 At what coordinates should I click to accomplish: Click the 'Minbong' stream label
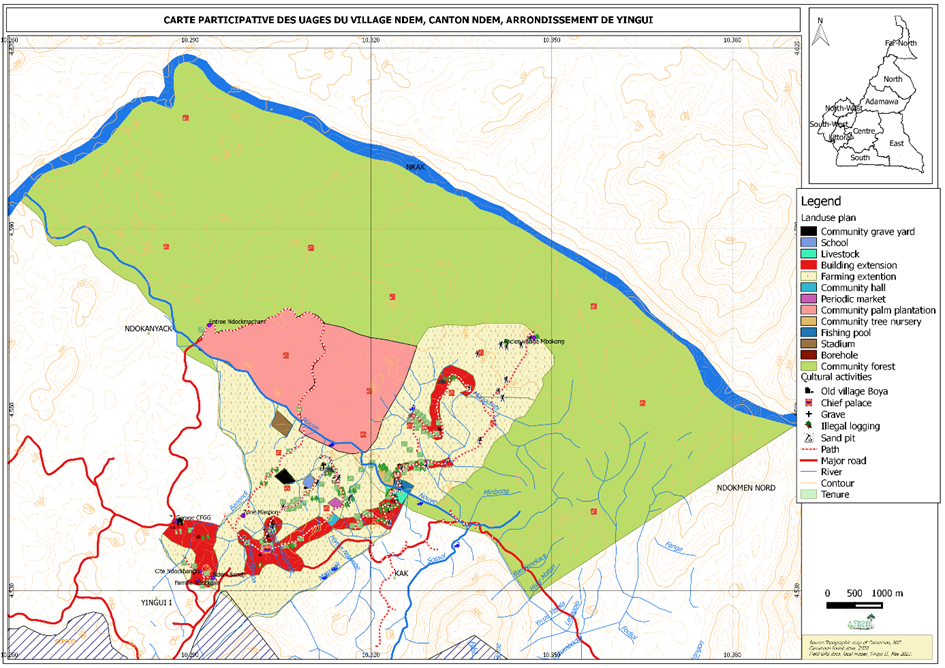496,492
